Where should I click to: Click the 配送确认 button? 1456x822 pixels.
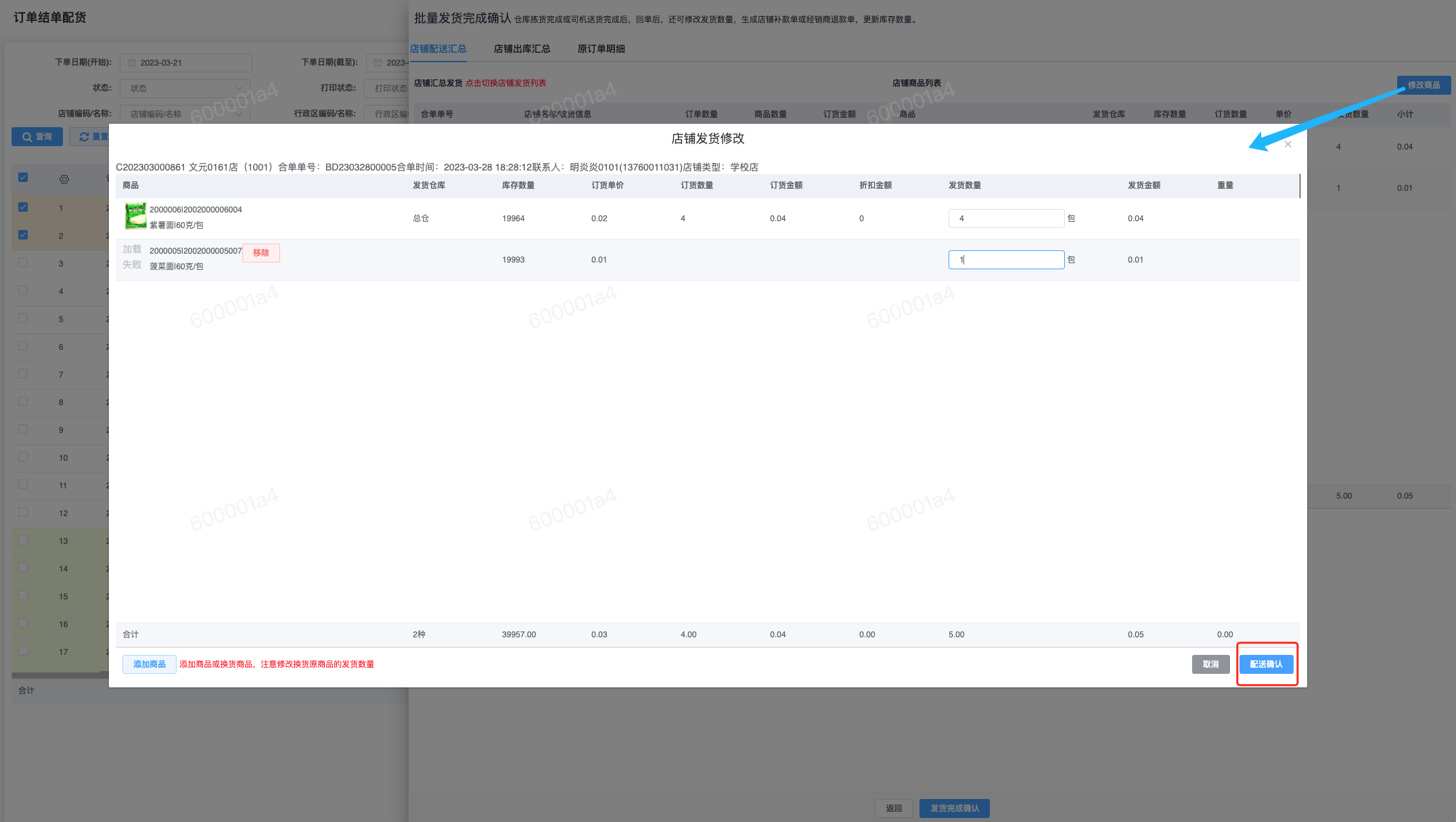[1266, 664]
